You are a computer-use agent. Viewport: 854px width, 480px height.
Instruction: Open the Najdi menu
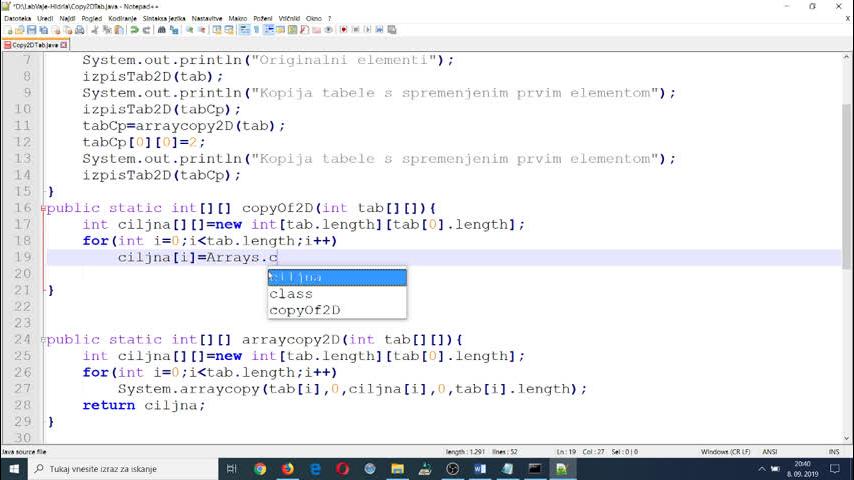[x=67, y=19]
